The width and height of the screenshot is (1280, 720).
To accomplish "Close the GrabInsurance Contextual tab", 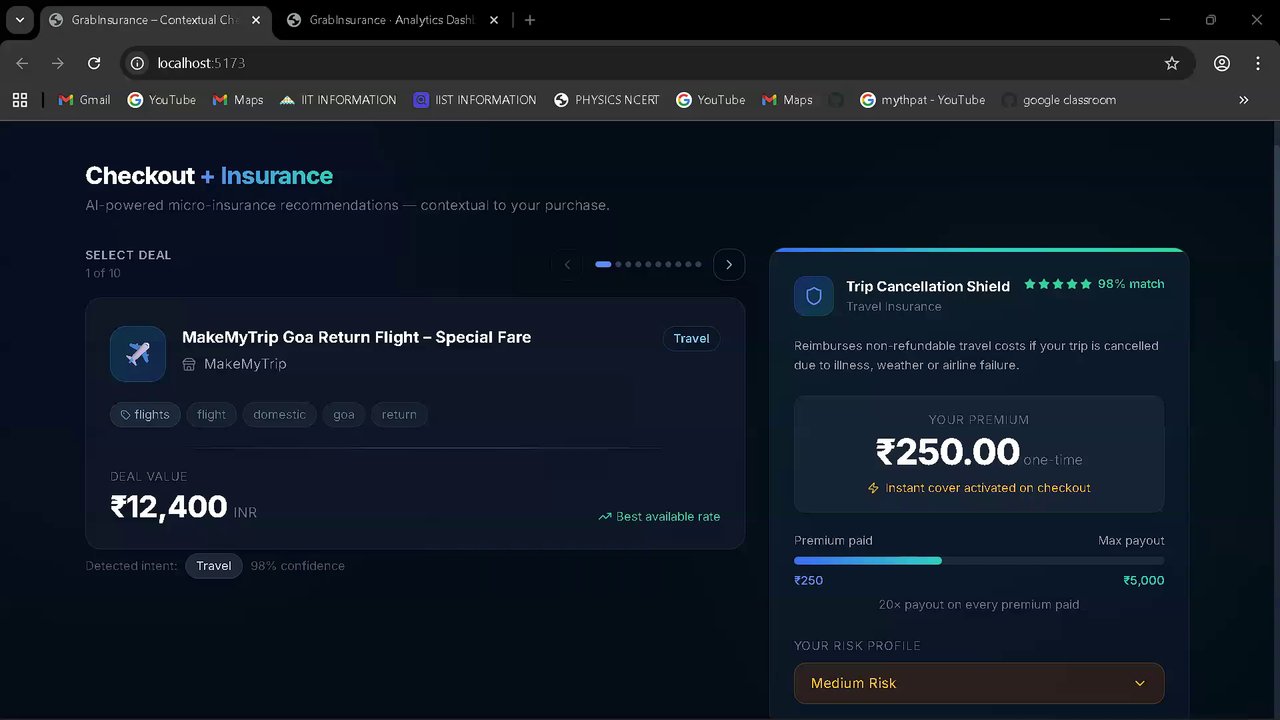I will pyautogui.click(x=256, y=20).
